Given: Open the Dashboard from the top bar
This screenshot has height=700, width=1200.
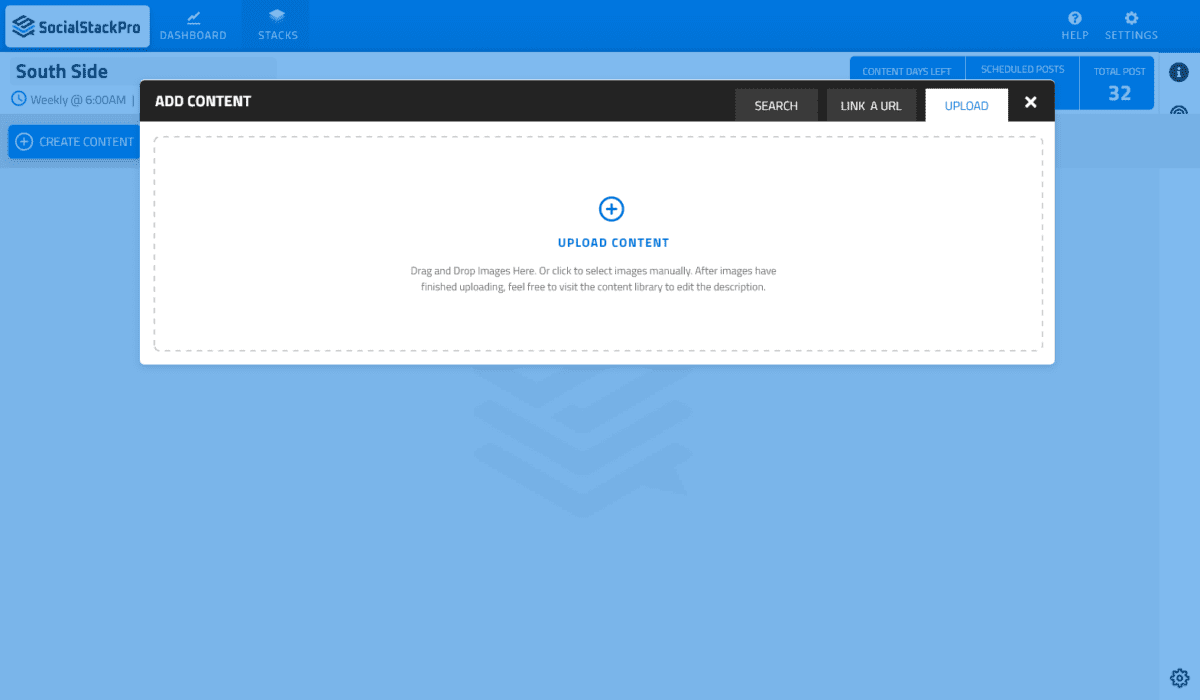Looking at the screenshot, I should (193, 26).
